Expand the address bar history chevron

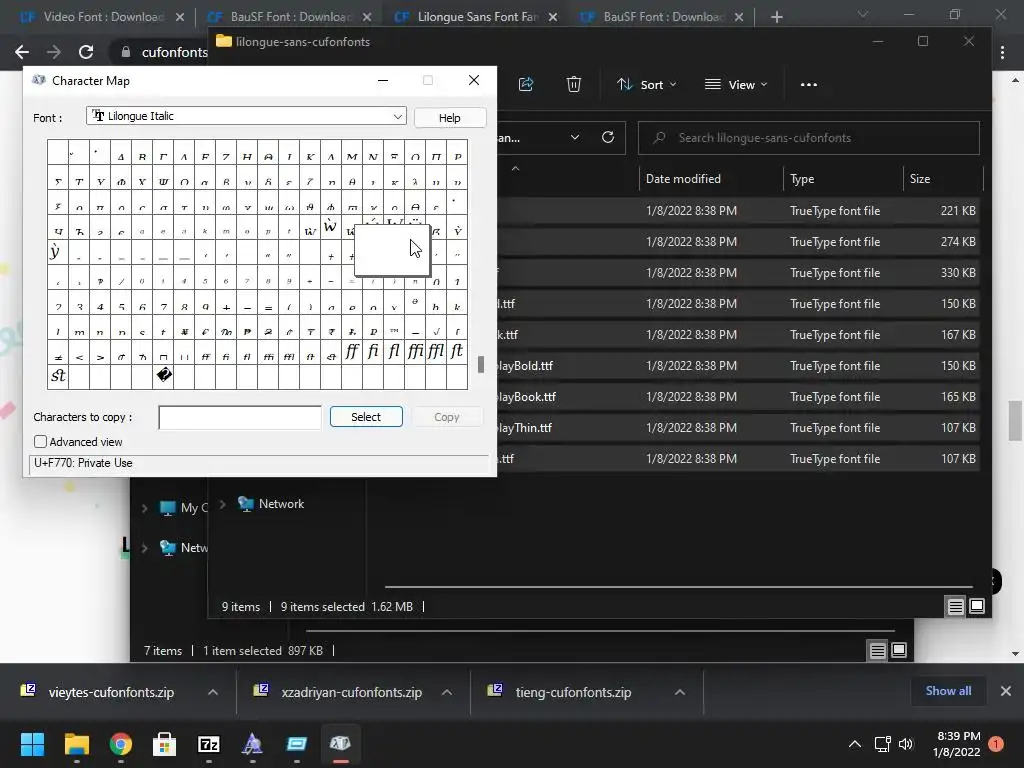click(575, 137)
